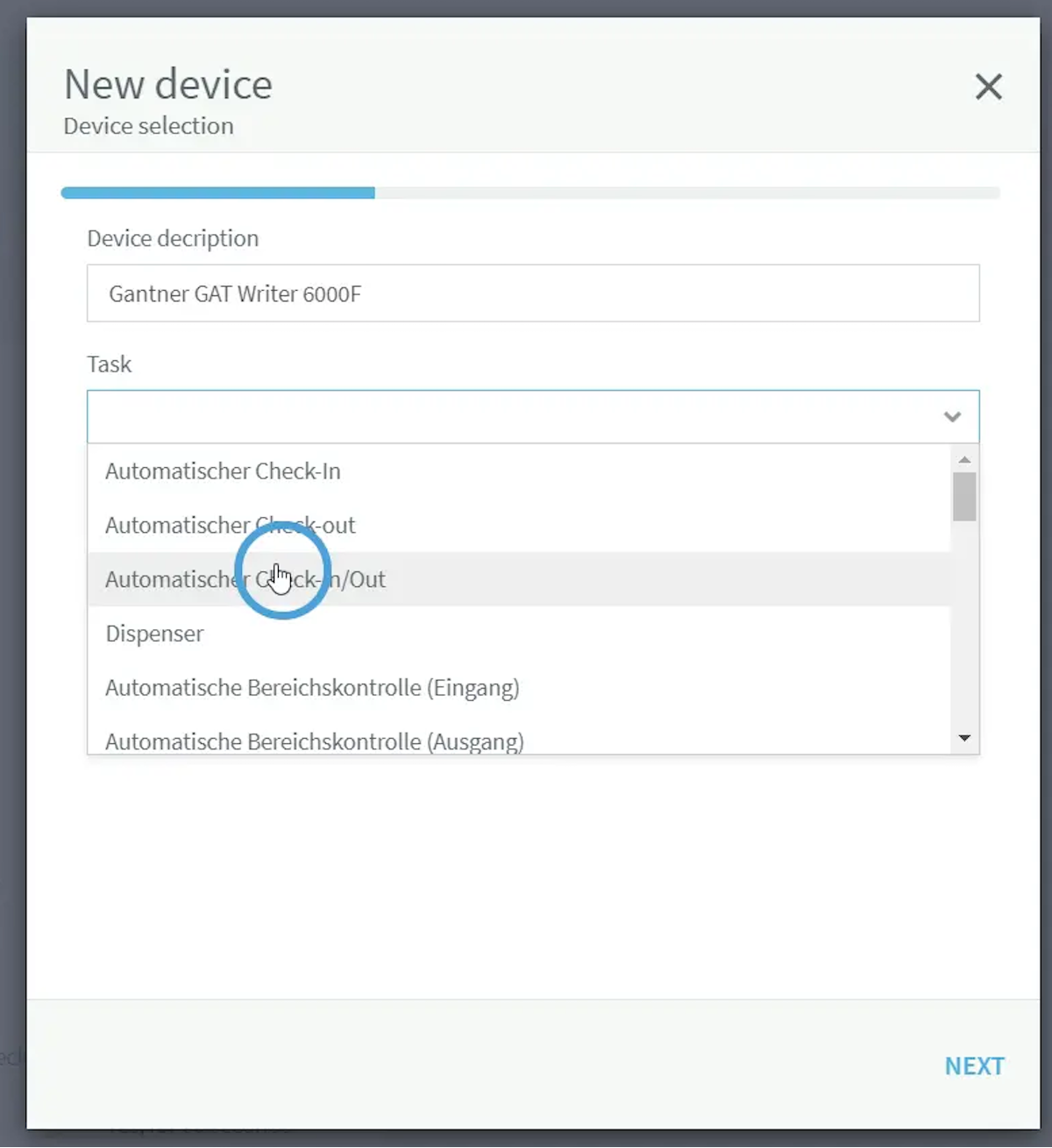
Task: Click the blue filled progress bar segment
Action: tap(217, 193)
